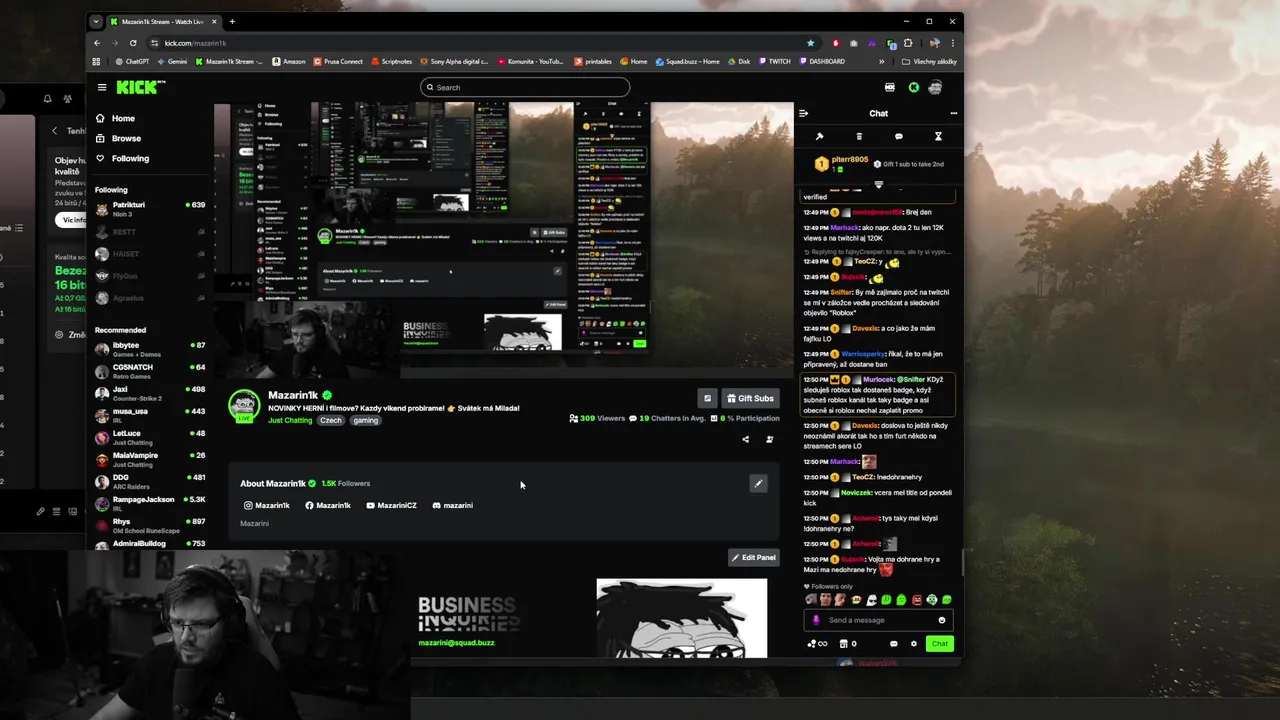
Task: Open libbytee recommended channel
Action: point(150,349)
